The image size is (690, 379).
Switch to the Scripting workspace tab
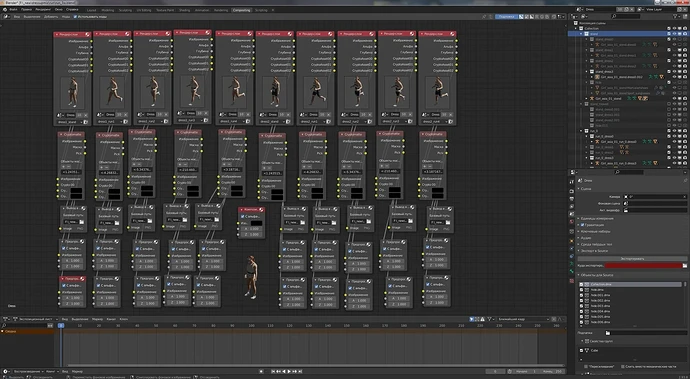[x=261, y=10]
